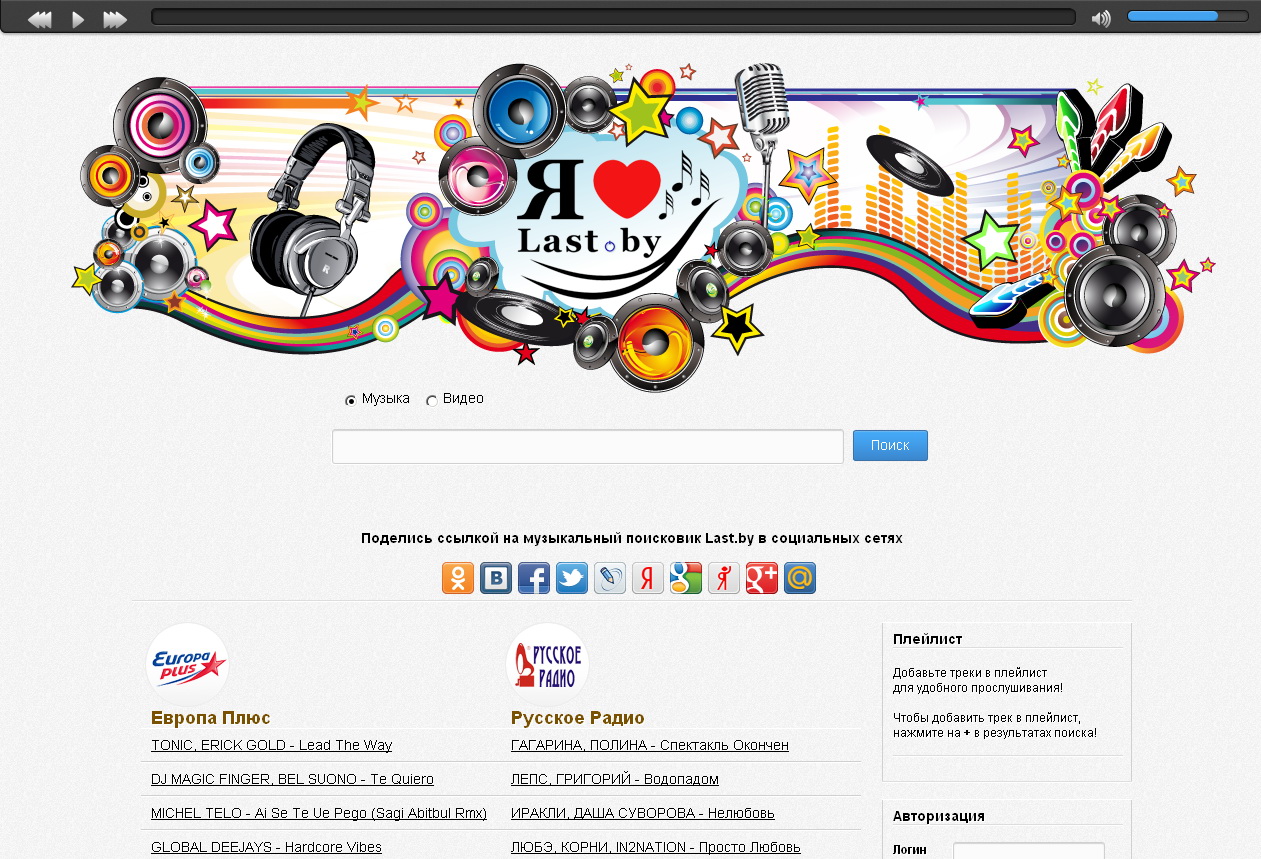The image size is (1261, 859).
Task: Open ГАГАРИНА, ПОЛИНА - Спектакль Окончен
Action: click(x=650, y=746)
